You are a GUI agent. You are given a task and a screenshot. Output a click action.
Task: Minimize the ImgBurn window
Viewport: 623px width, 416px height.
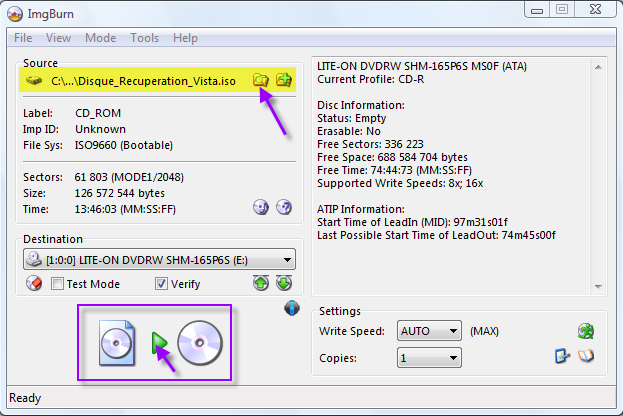pos(537,10)
